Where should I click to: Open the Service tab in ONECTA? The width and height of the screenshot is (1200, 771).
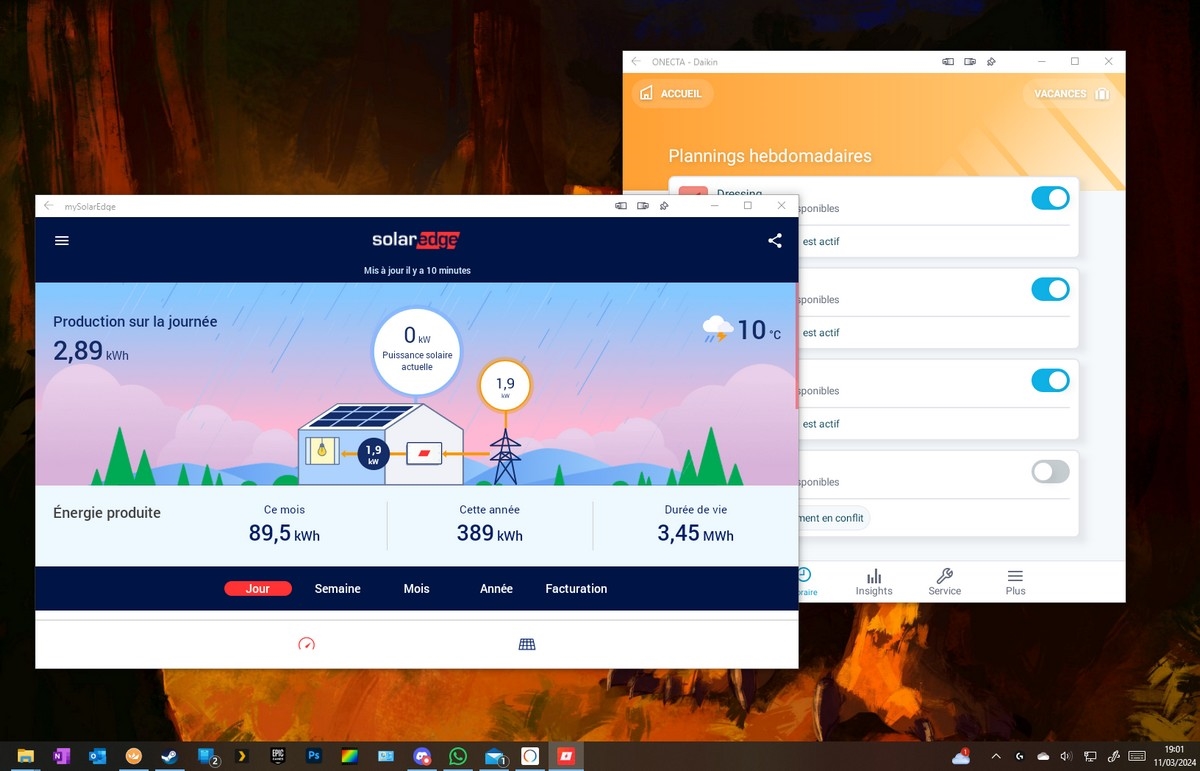point(945,582)
